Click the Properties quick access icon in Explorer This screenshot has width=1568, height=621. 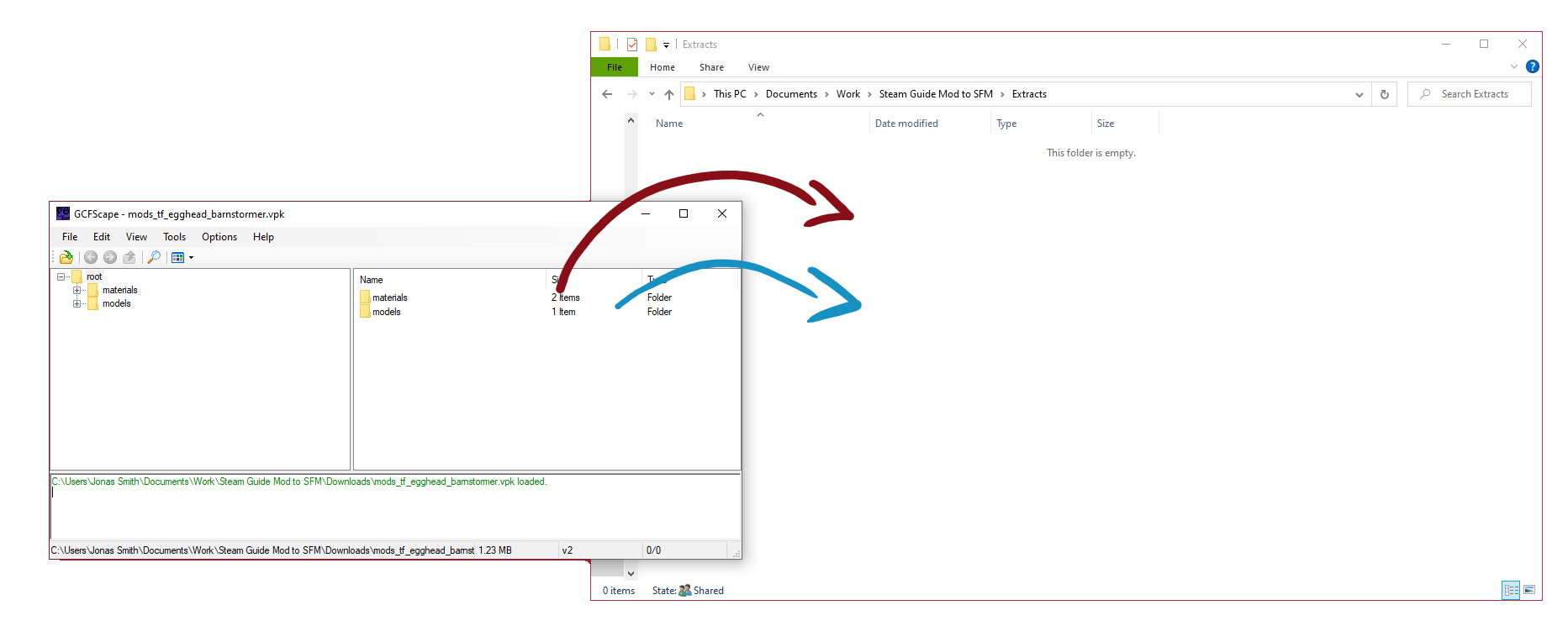[632, 45]
